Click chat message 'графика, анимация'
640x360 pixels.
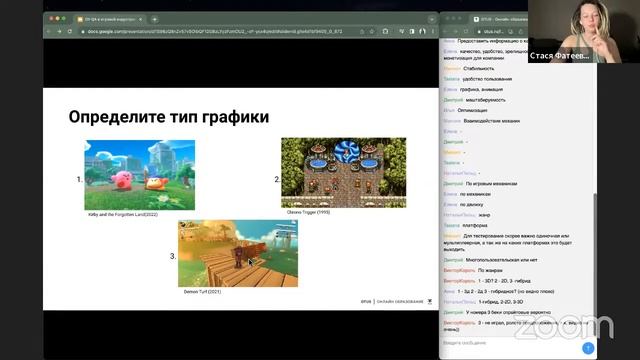(x=481, y=89)
